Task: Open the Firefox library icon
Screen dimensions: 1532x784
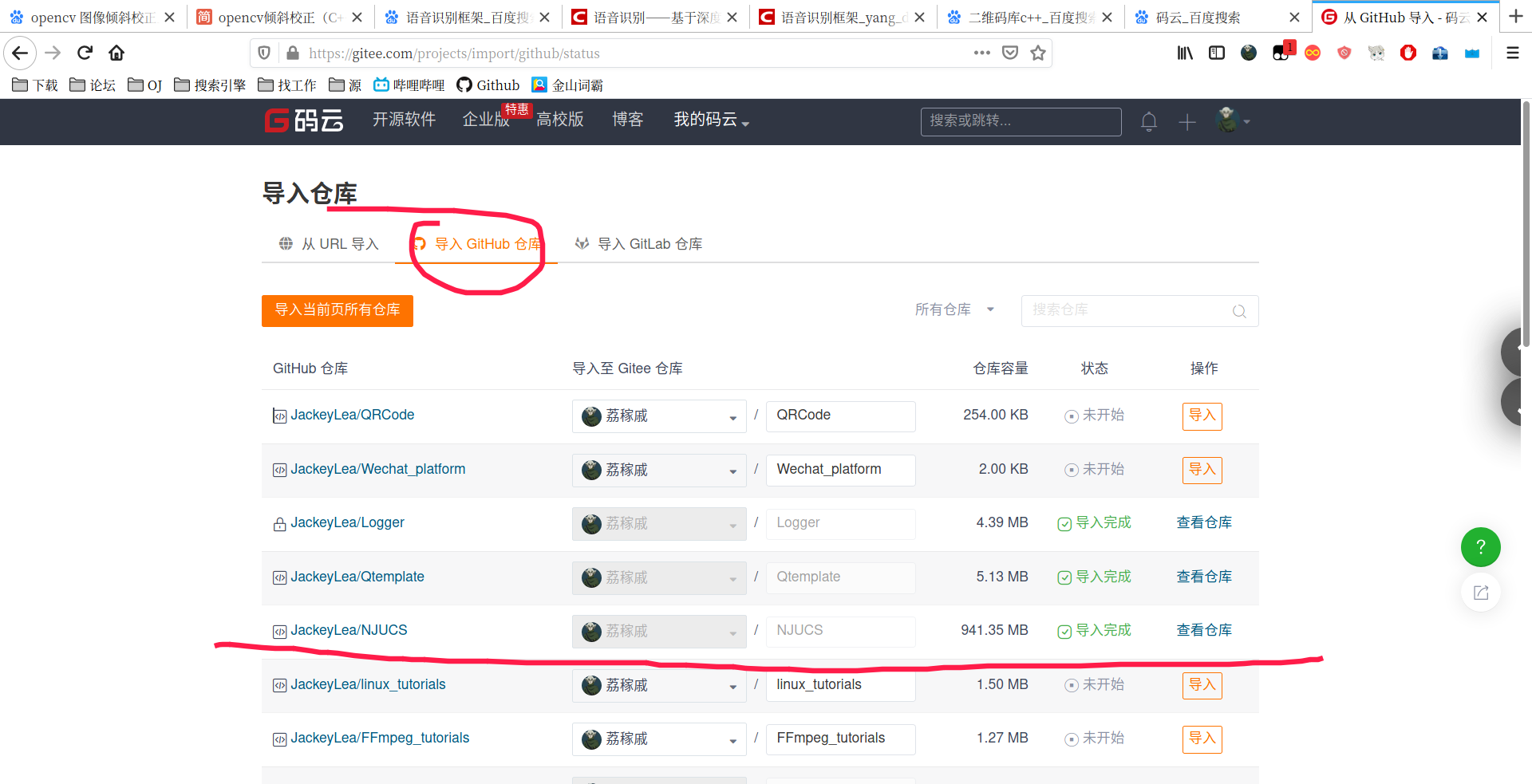Action: click(1185, 53)
